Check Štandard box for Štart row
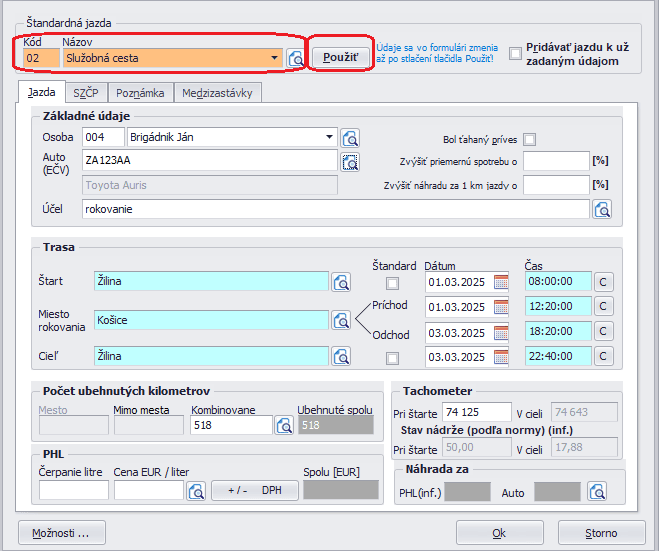659x551 pixels. 392,283
